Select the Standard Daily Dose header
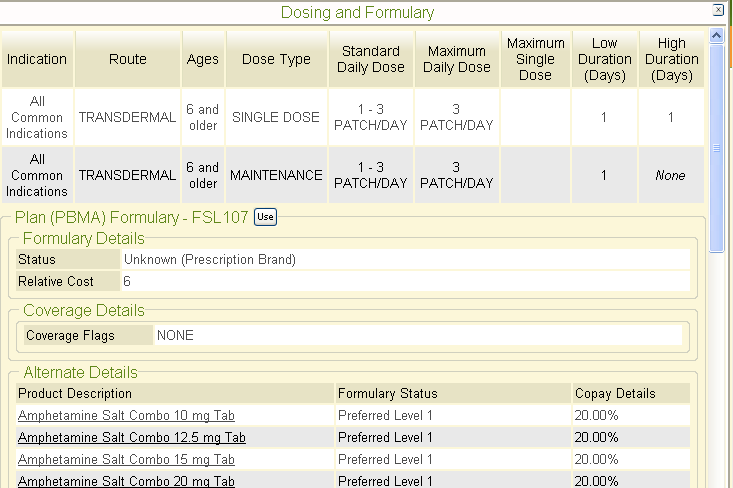The height and width of the screenshot is (488, 733). tap(371, 59)
